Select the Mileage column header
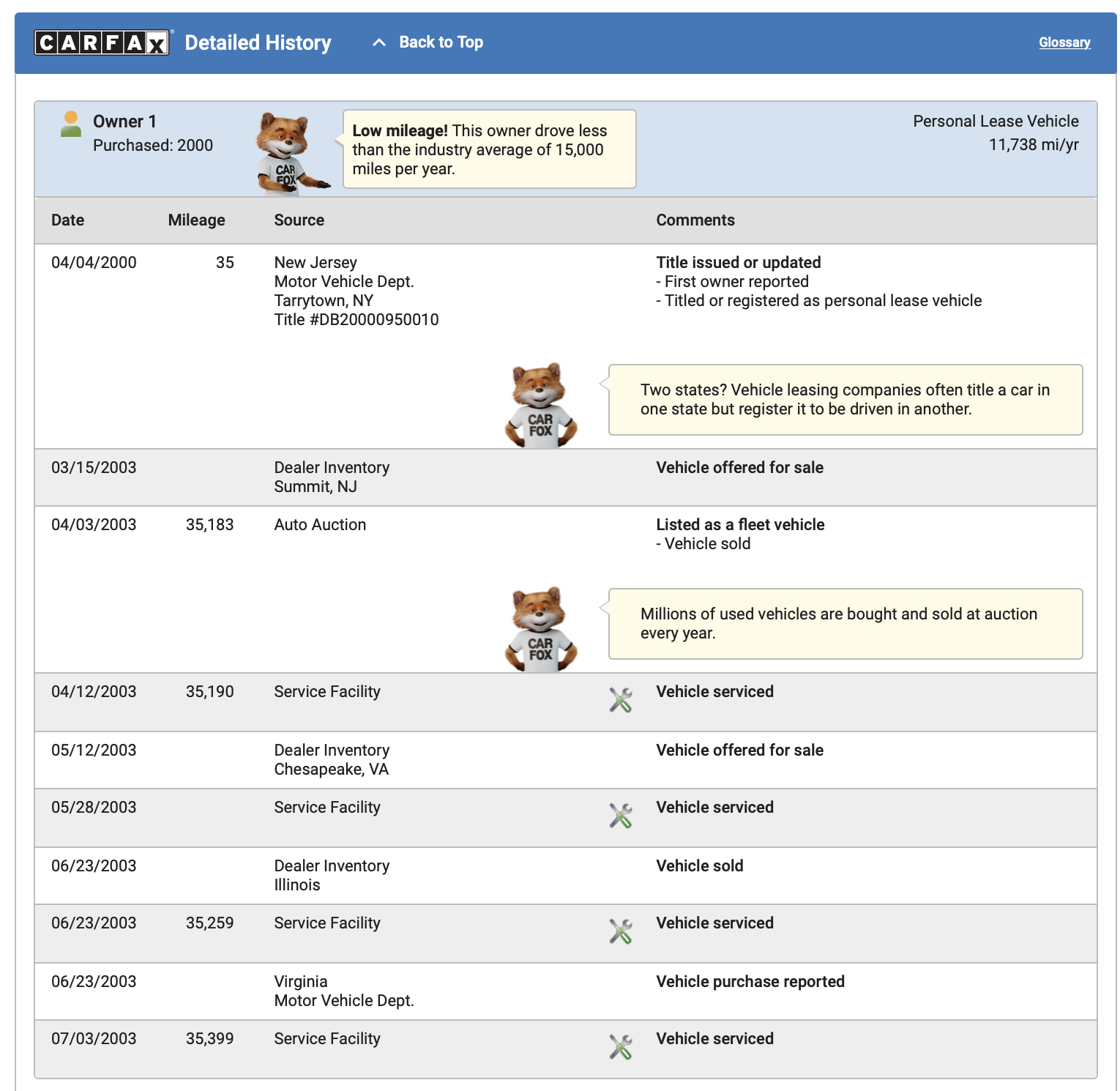Viewport: 1120px width, 1091px height. click(196, 220)
